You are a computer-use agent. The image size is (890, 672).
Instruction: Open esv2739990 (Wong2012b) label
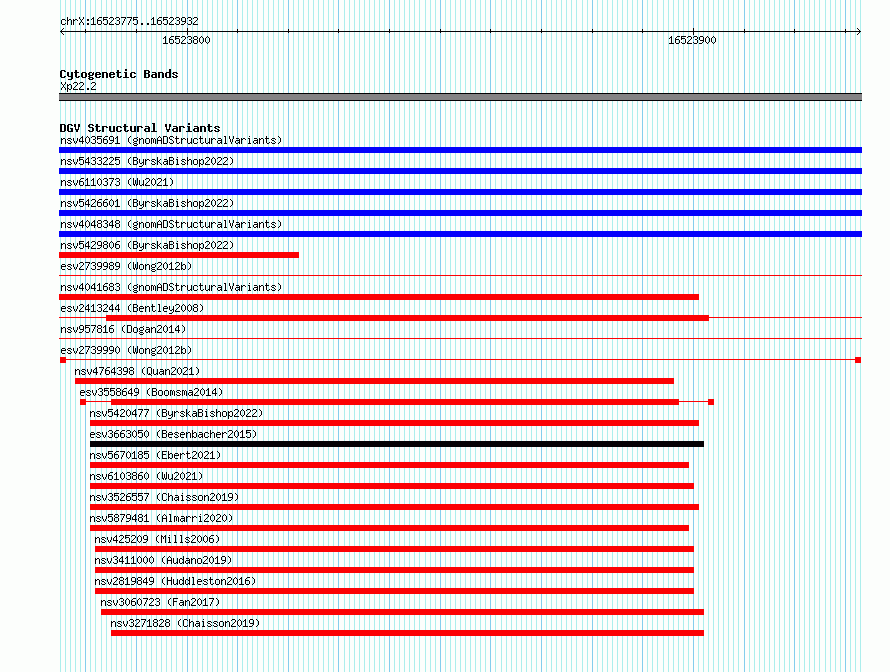pos(126,350)
